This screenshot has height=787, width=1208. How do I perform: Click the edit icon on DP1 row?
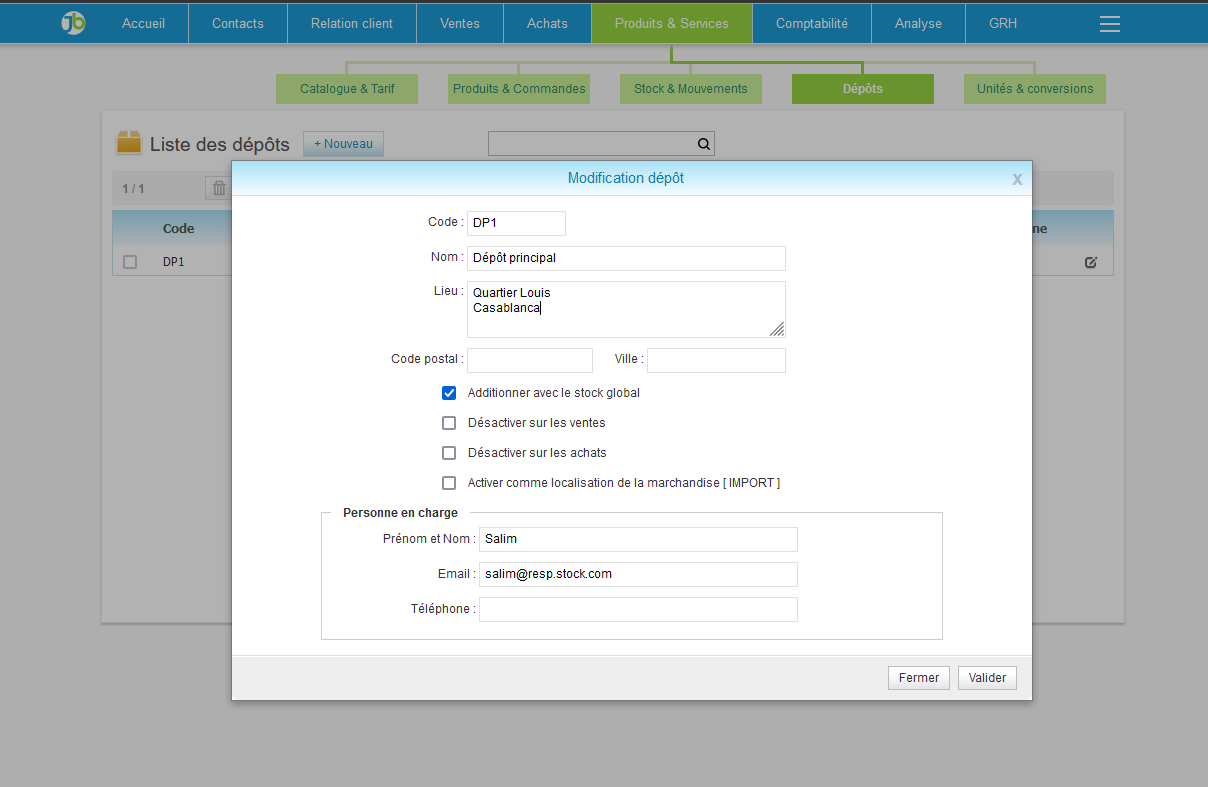pyautogui.click(x=1091, y=262)
